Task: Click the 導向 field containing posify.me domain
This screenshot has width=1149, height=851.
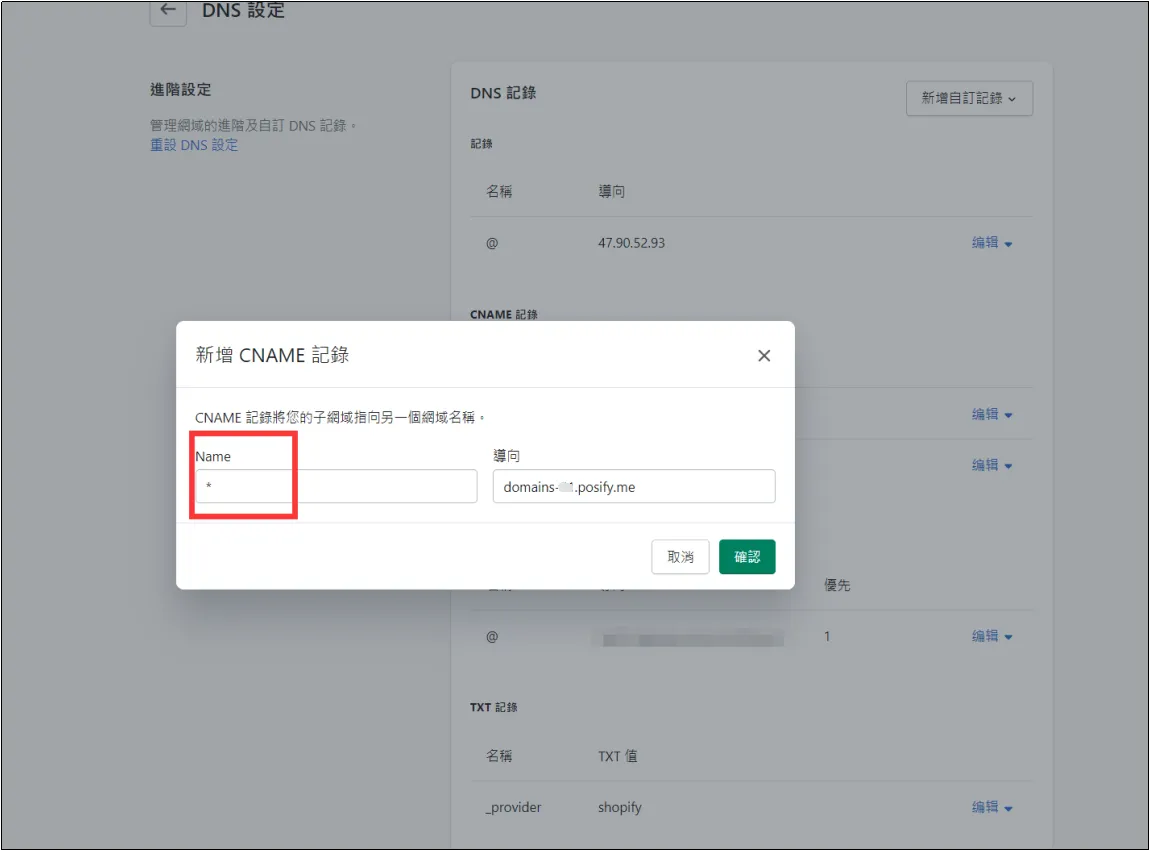Action: pyautogui.click(x=633, y=487)
